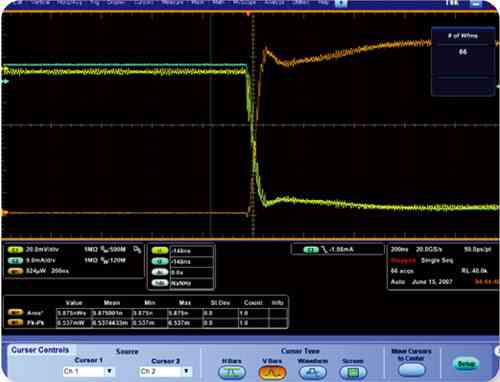Open Cursor 2 source dropdown showing Ch 2
Screen dimensions: 500x382
click(165, 371)
